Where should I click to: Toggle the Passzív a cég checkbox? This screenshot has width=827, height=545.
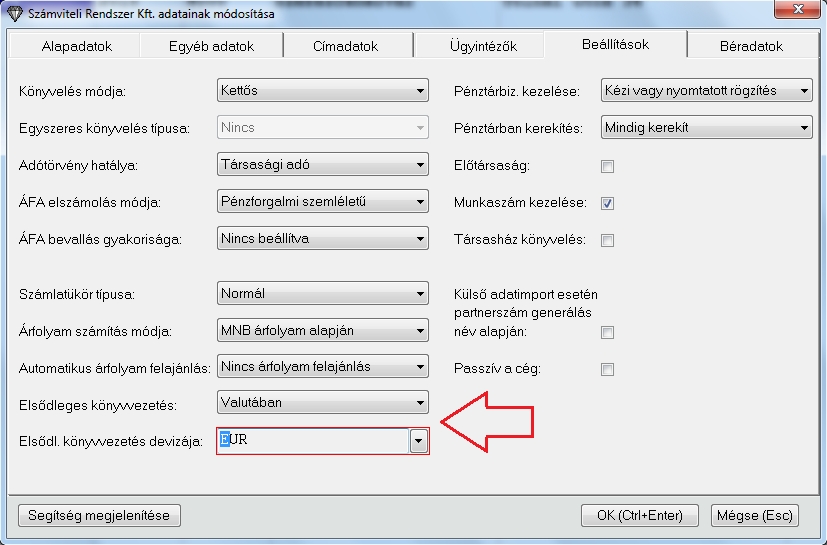(607, 369)
